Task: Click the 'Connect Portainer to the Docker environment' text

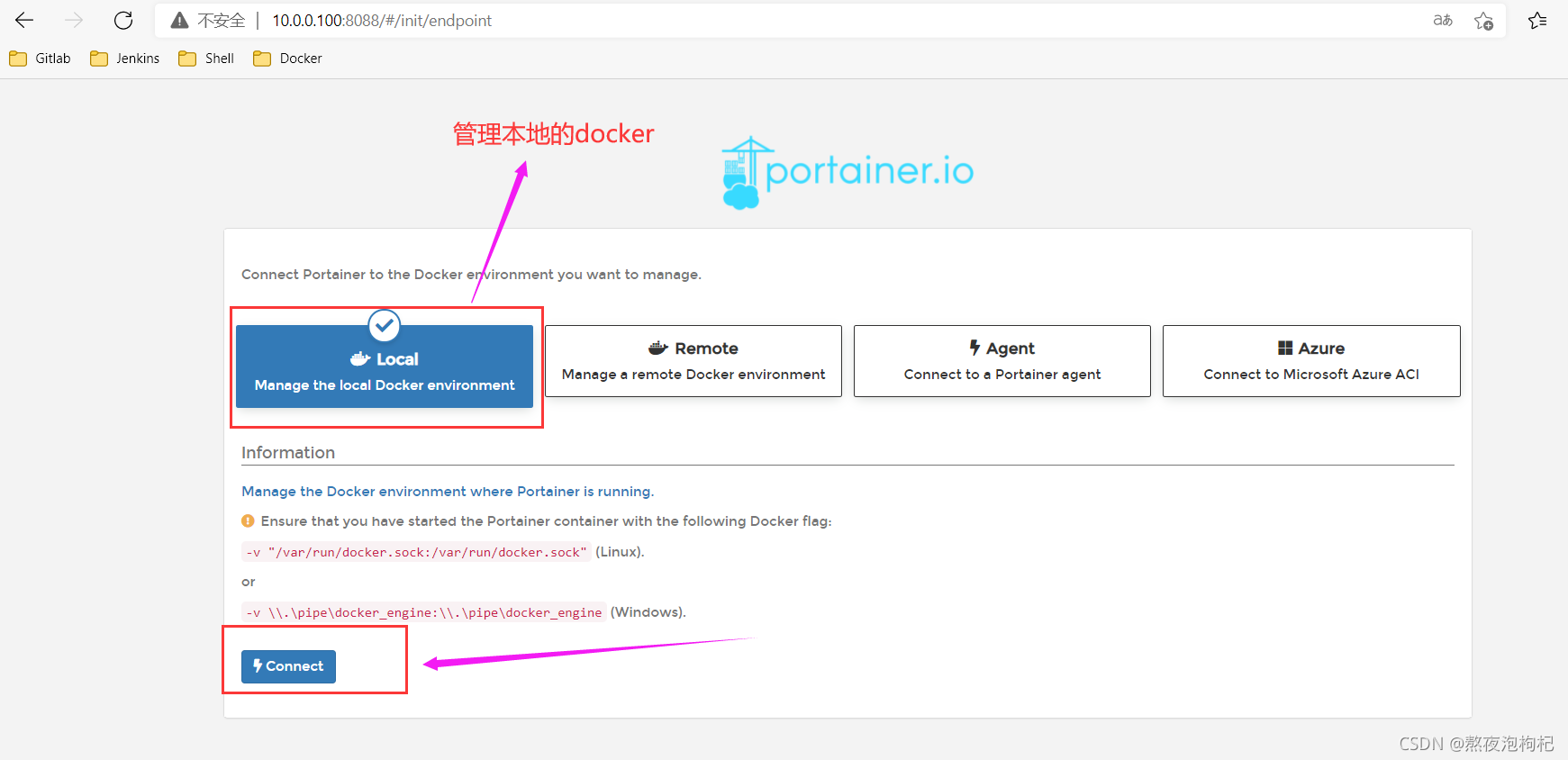Action: pos(471,275)
